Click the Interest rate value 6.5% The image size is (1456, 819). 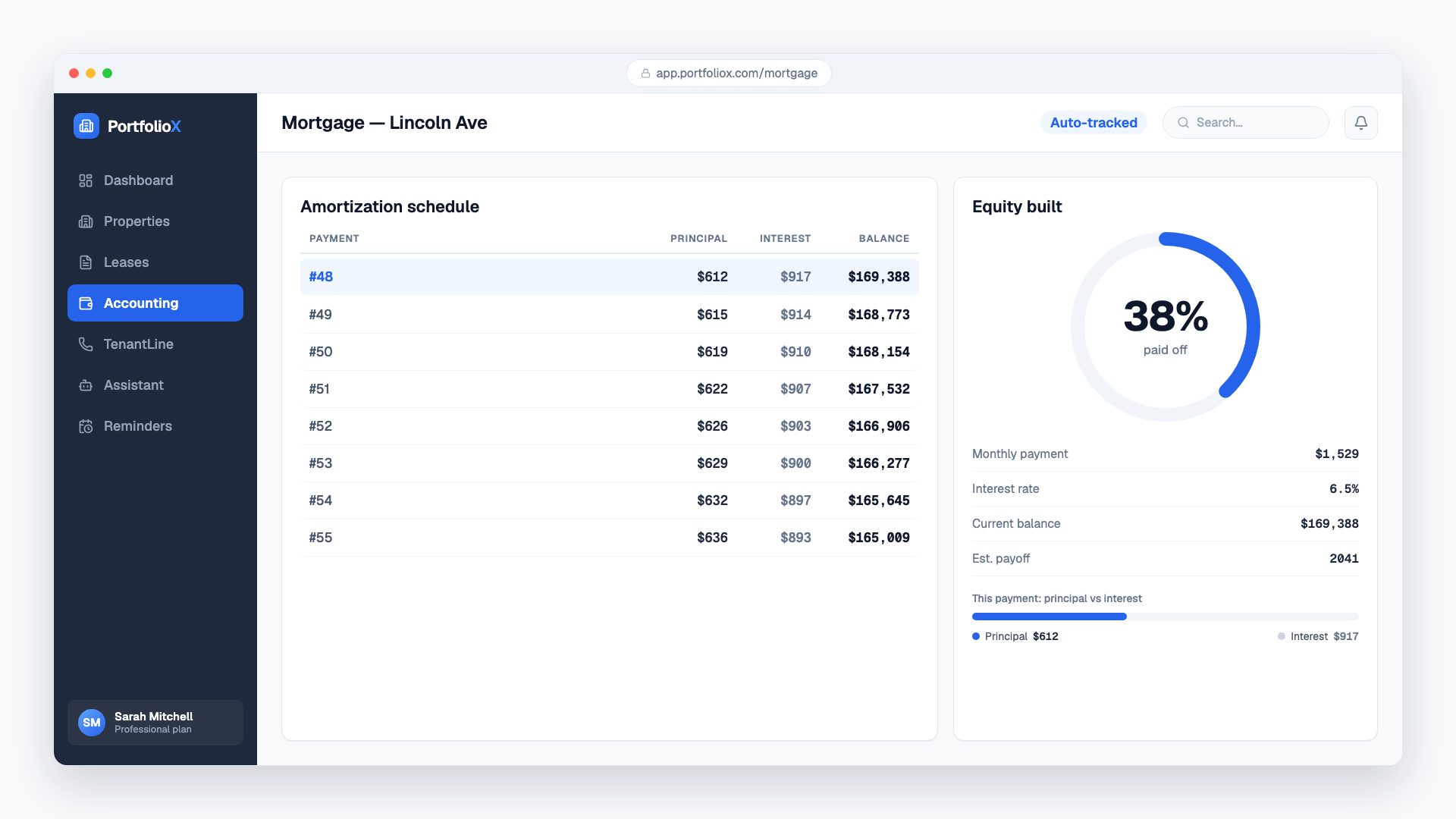1344,488
